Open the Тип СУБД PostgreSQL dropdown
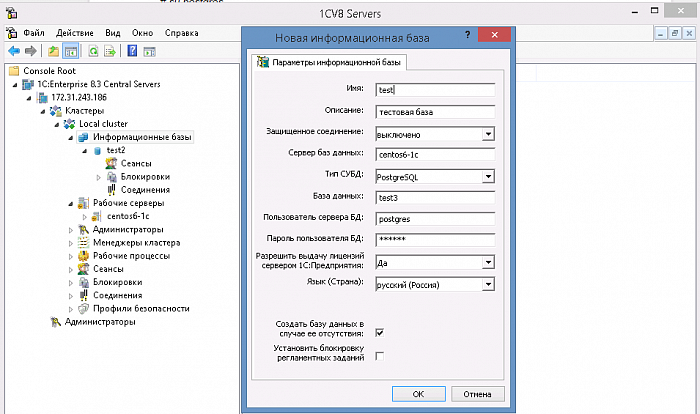Viewport: 700px width, 414px height. (488, 176)
